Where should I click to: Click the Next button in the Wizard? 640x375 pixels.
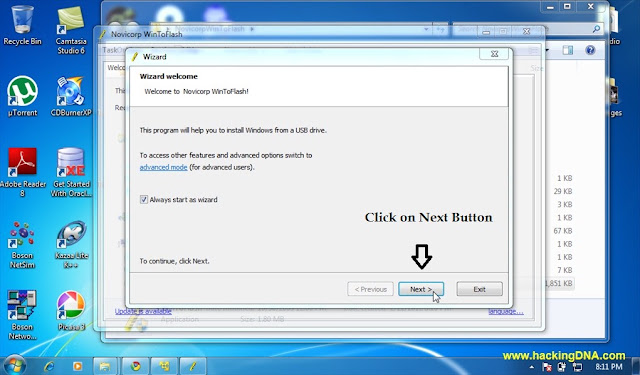click(x=421, y=289)
